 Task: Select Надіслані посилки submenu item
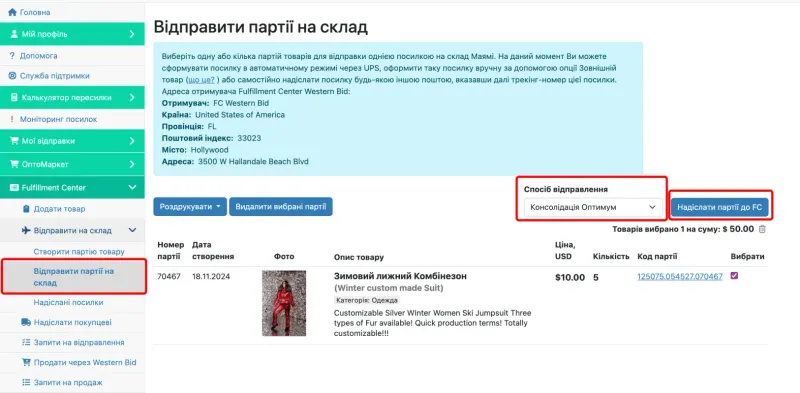[68, 302]
